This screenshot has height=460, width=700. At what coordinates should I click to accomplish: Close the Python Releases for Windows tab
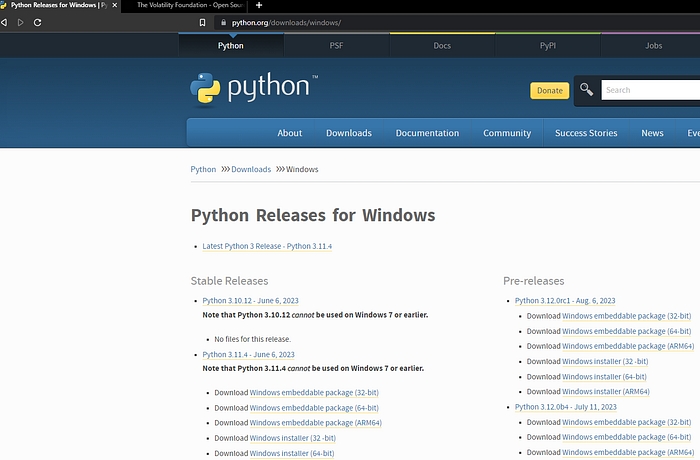(117, 5)
